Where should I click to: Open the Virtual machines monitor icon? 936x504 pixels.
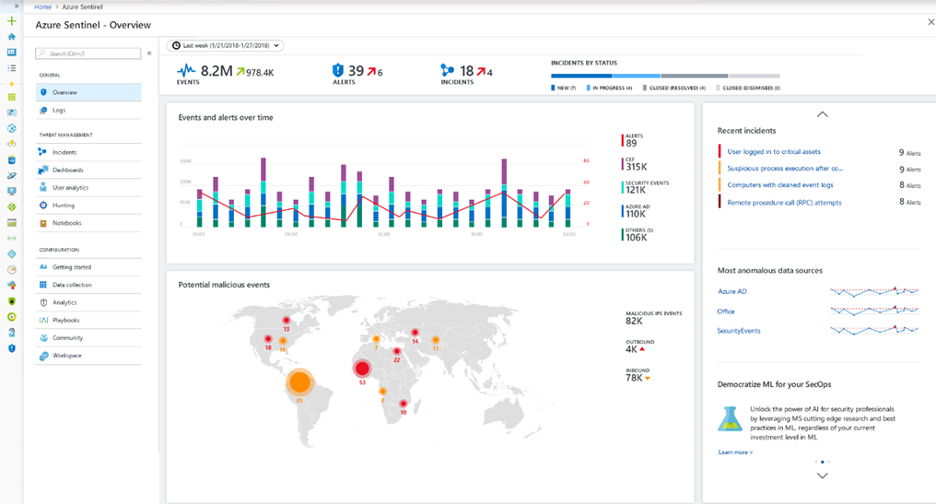(11, 191)
